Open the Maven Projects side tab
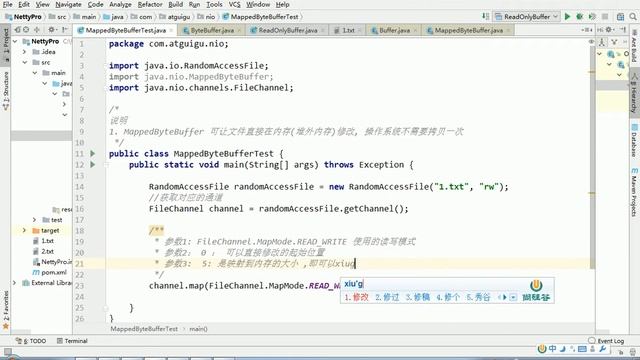 (634, 191)
